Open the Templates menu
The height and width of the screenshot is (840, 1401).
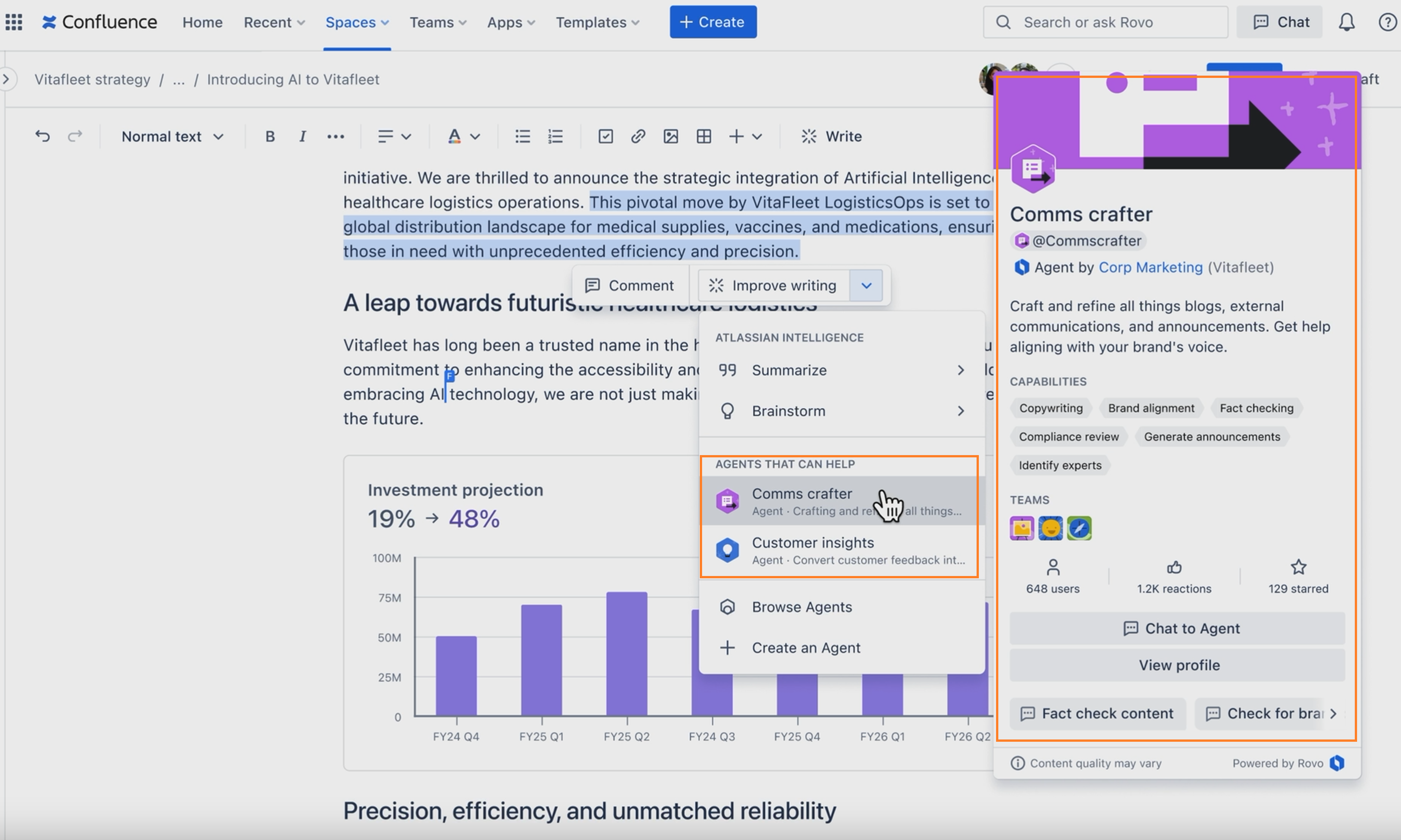pos(597,22)
